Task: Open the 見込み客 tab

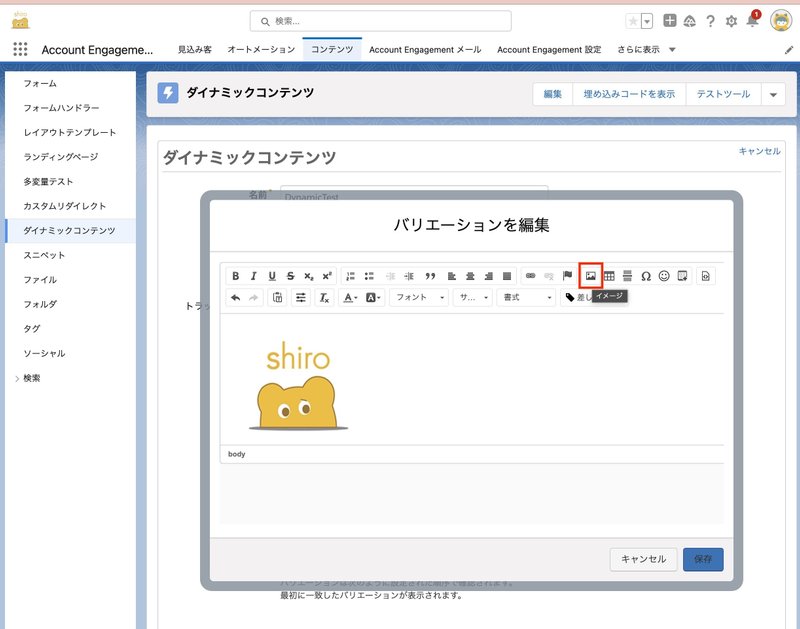Action: point(194,49)
